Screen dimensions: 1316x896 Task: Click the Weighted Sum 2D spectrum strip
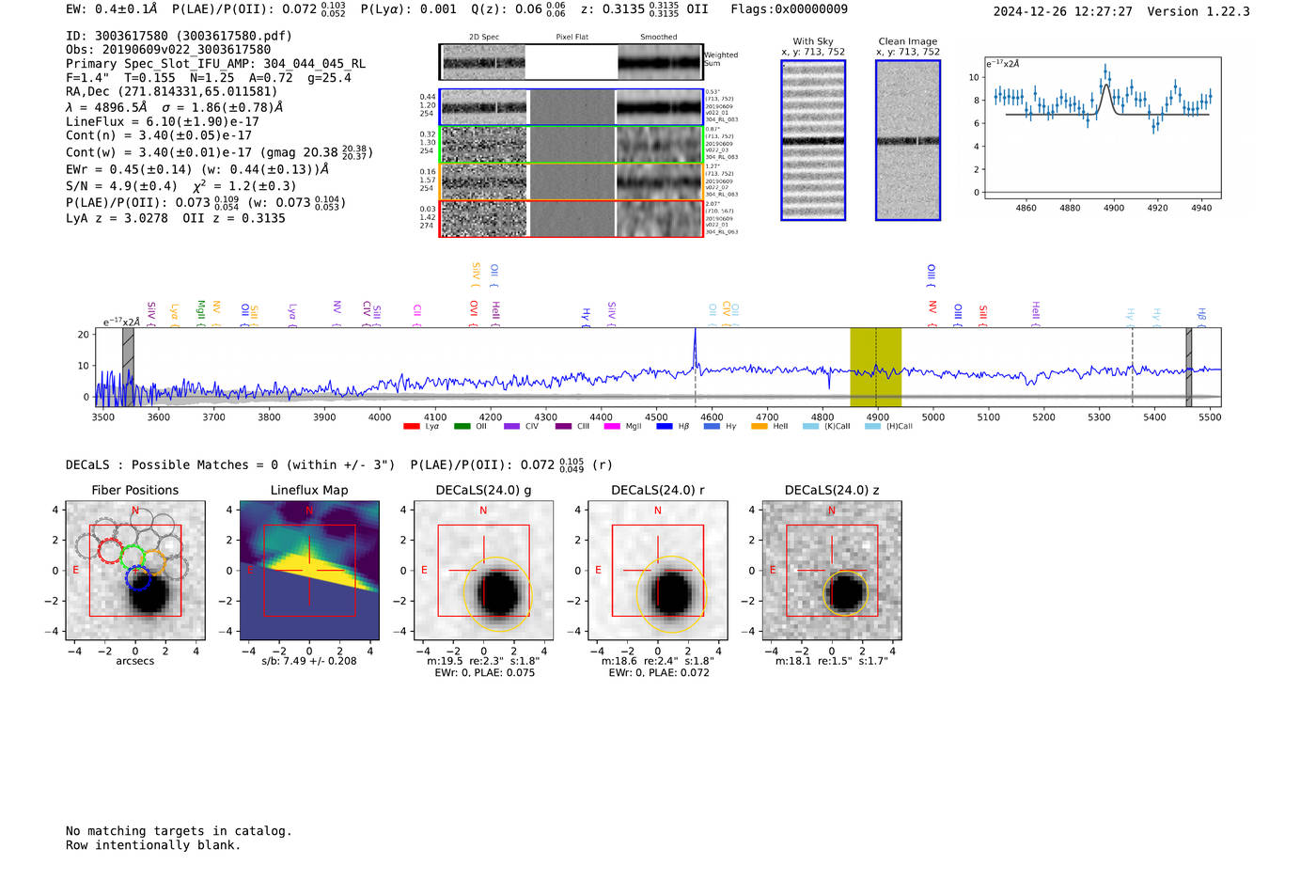(x=572, y=62)
